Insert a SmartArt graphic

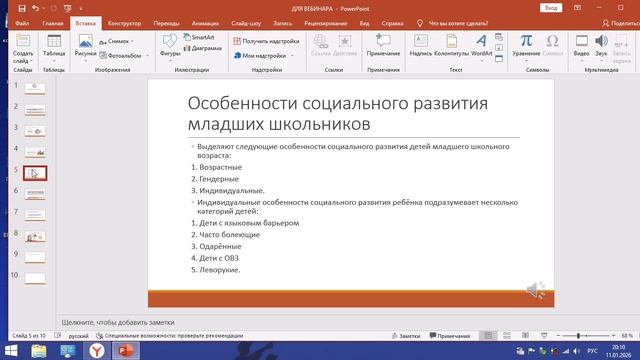199,37
